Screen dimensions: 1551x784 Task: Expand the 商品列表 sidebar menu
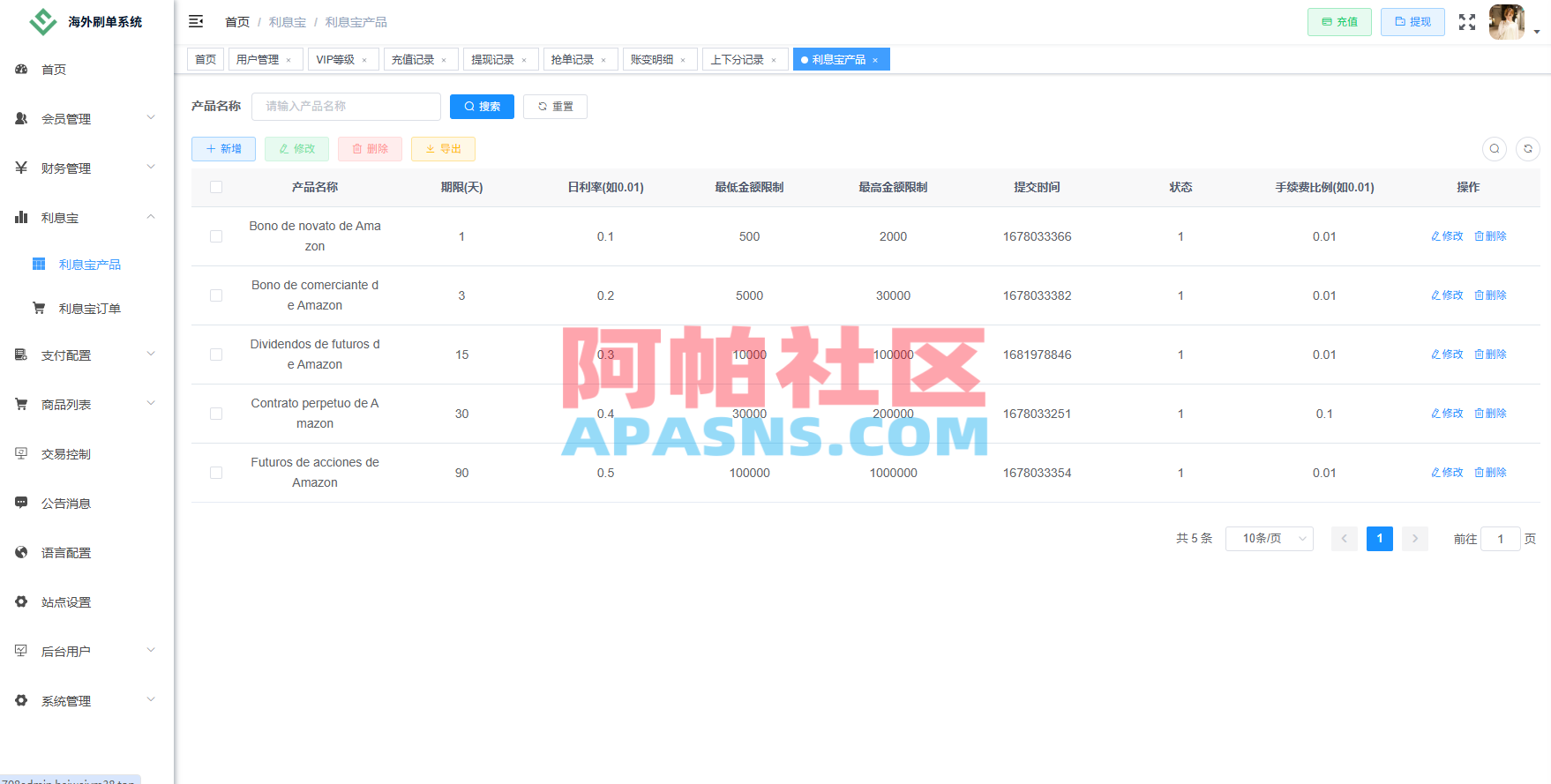(86, 404)
